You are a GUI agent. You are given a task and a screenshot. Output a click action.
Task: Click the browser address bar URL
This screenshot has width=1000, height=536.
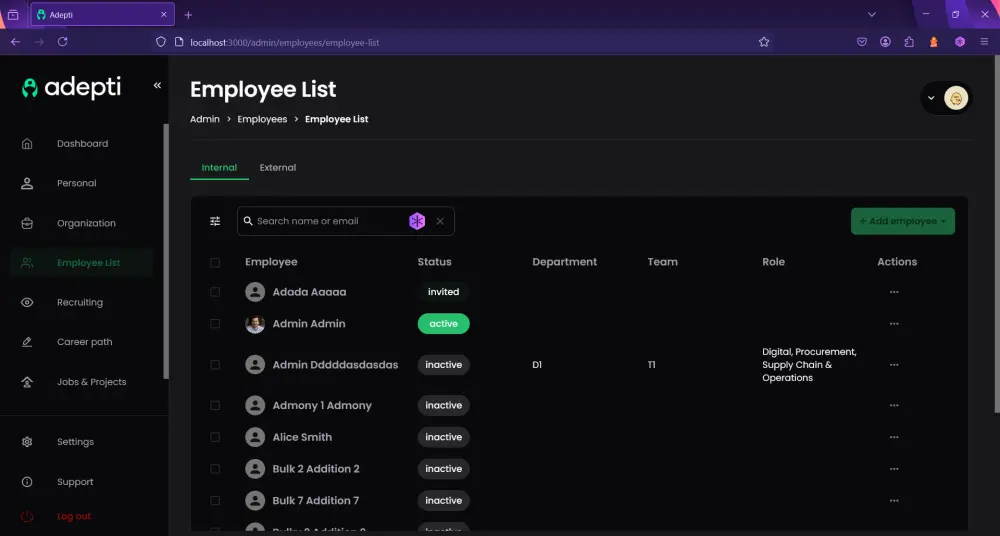[x=284, y=43]
